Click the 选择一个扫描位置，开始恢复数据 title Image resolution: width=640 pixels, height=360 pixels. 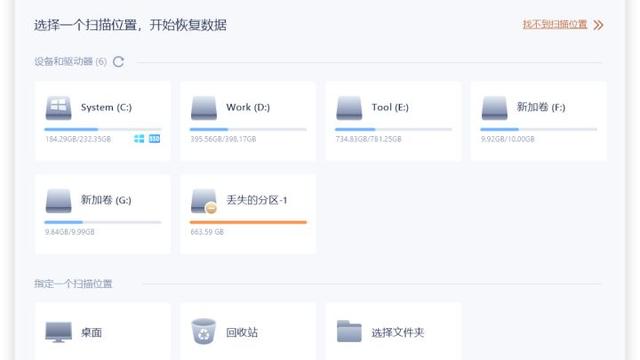[x=130, y=25]
